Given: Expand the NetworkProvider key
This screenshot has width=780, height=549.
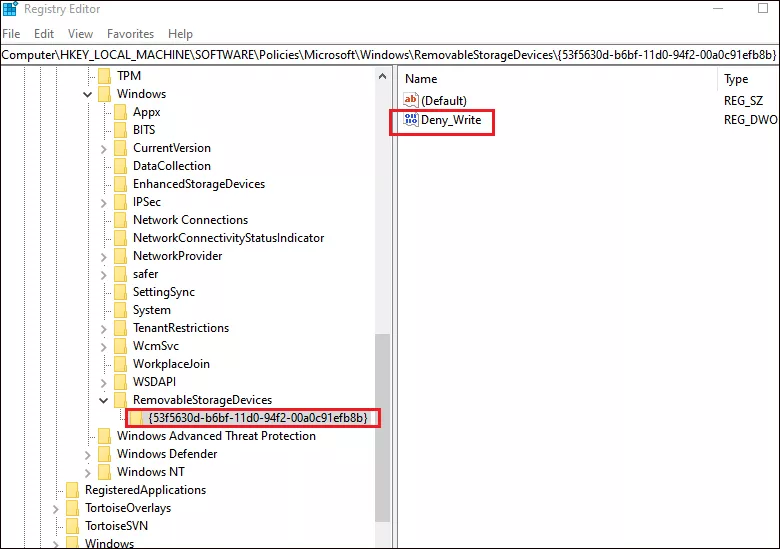Looking at the screenshot, I should 103,256.
